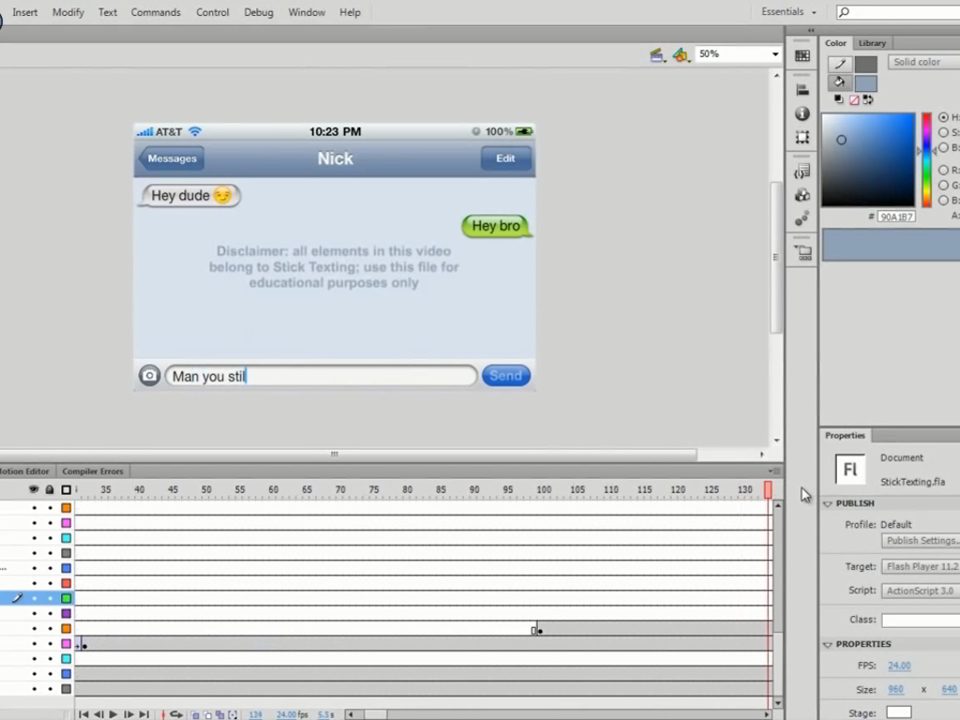Click the Center Frame red marker icon

[x=163, y=714]
